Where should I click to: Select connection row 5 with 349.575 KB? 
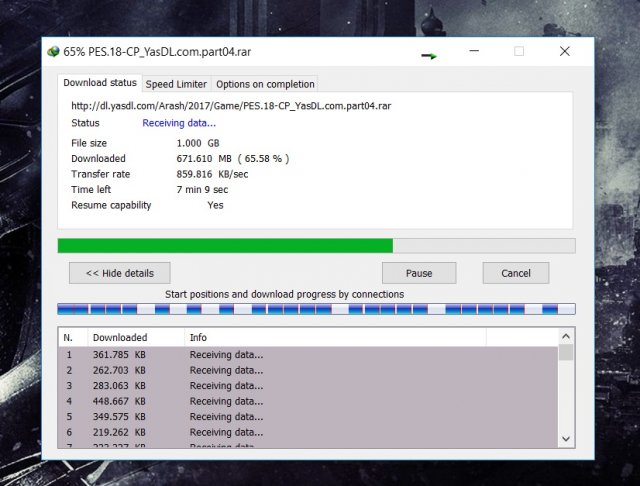[308, 417]
